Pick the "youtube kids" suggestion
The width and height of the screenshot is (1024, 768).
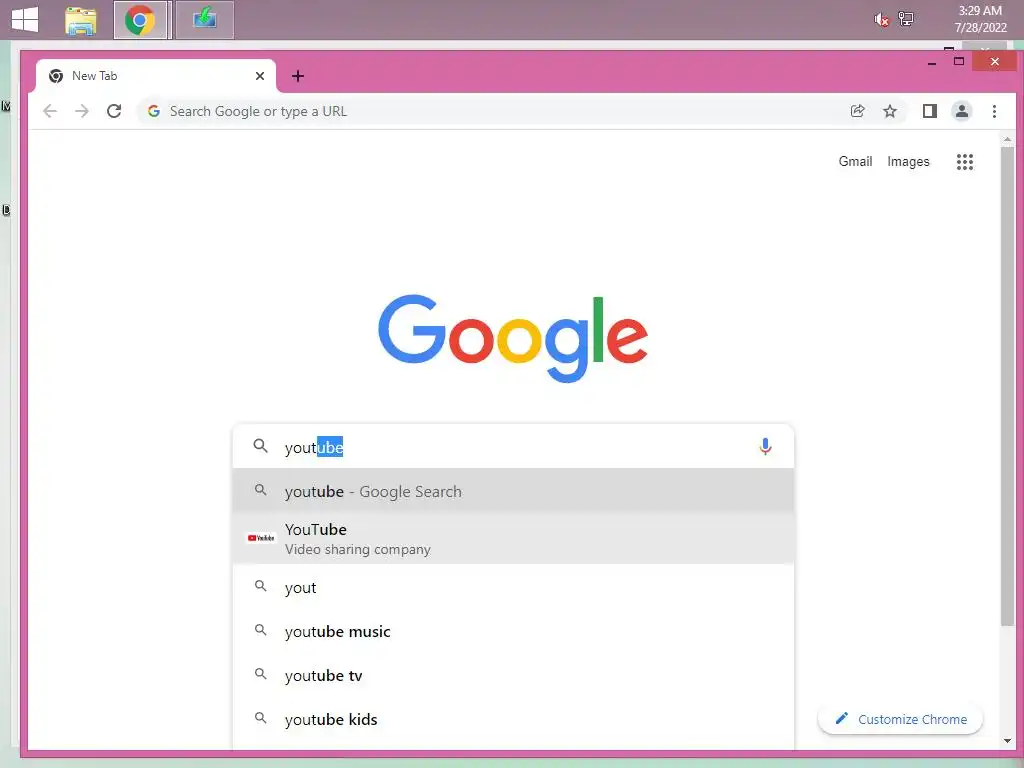pos(513,718)
